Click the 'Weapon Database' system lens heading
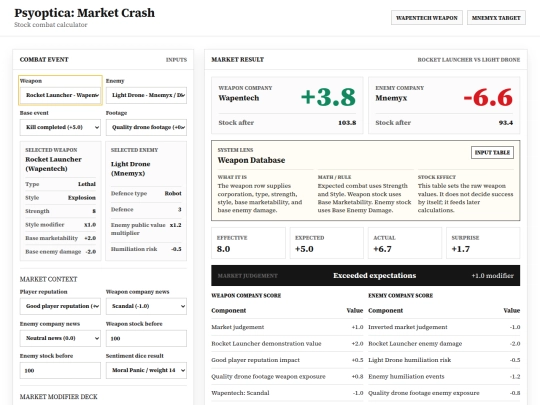 (251, 160)
